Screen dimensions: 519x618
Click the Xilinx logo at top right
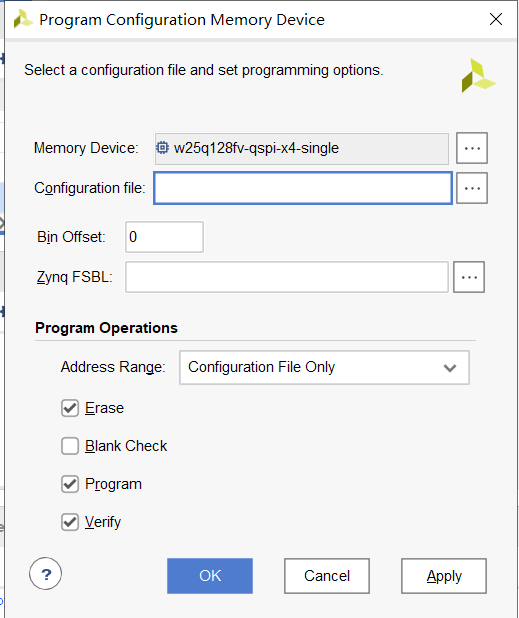tap(478, 75)
